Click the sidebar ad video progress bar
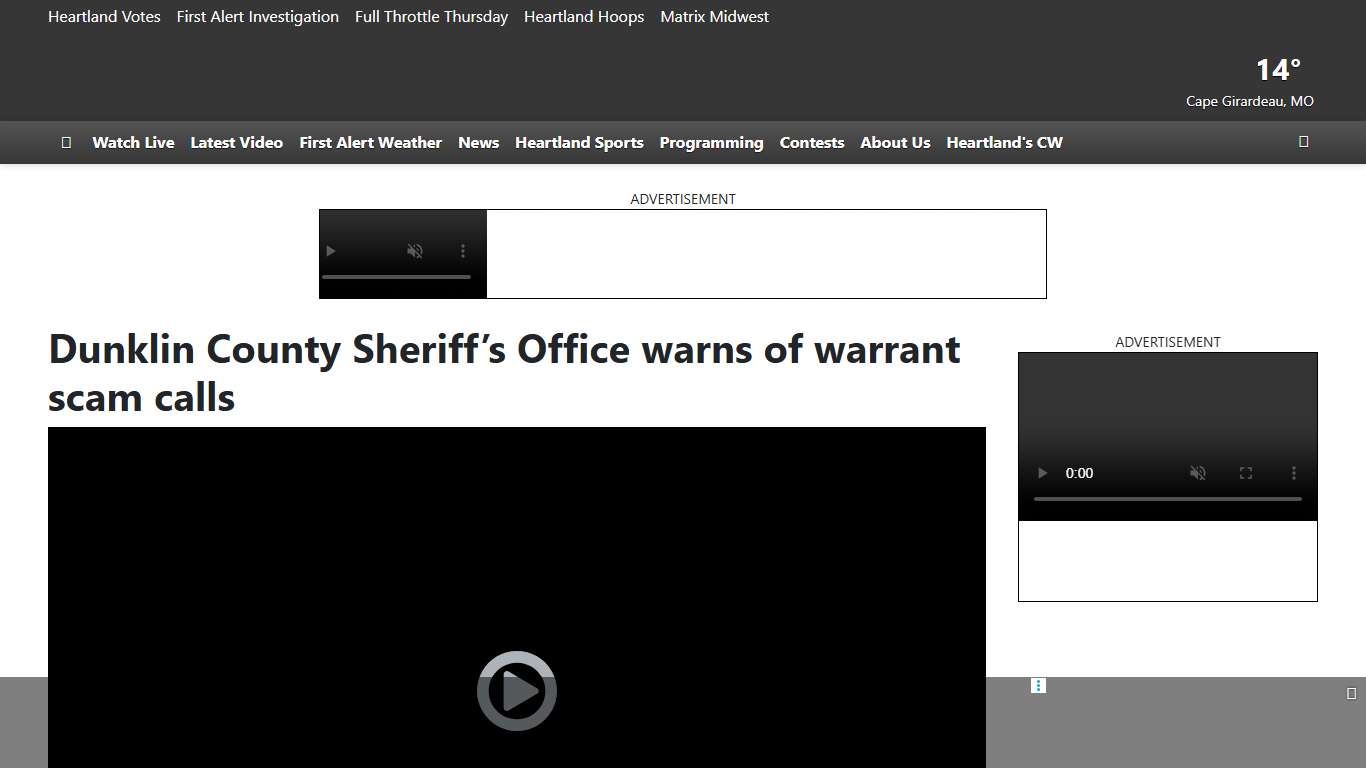 coord(1167,498)
